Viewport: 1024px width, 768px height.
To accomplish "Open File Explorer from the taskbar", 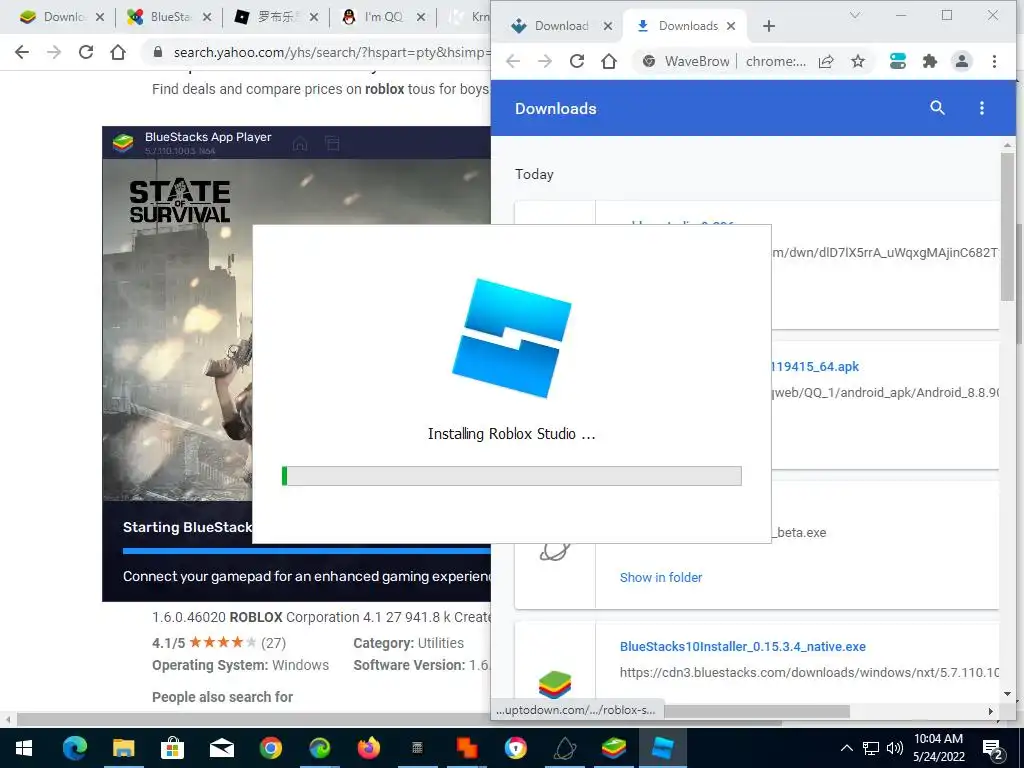I will [123, 748].
